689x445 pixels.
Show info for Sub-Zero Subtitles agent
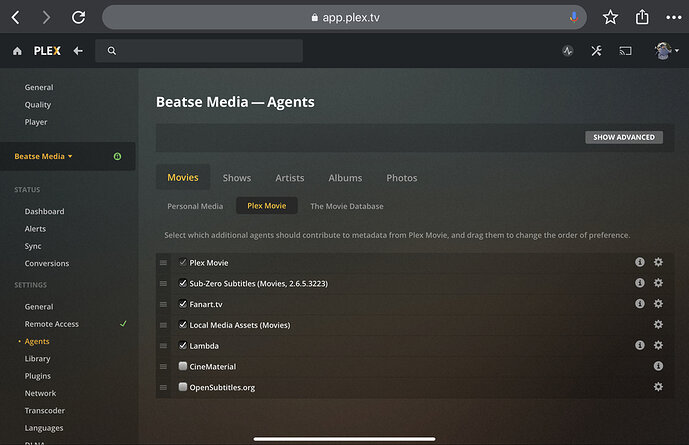[x=640, y=283]
